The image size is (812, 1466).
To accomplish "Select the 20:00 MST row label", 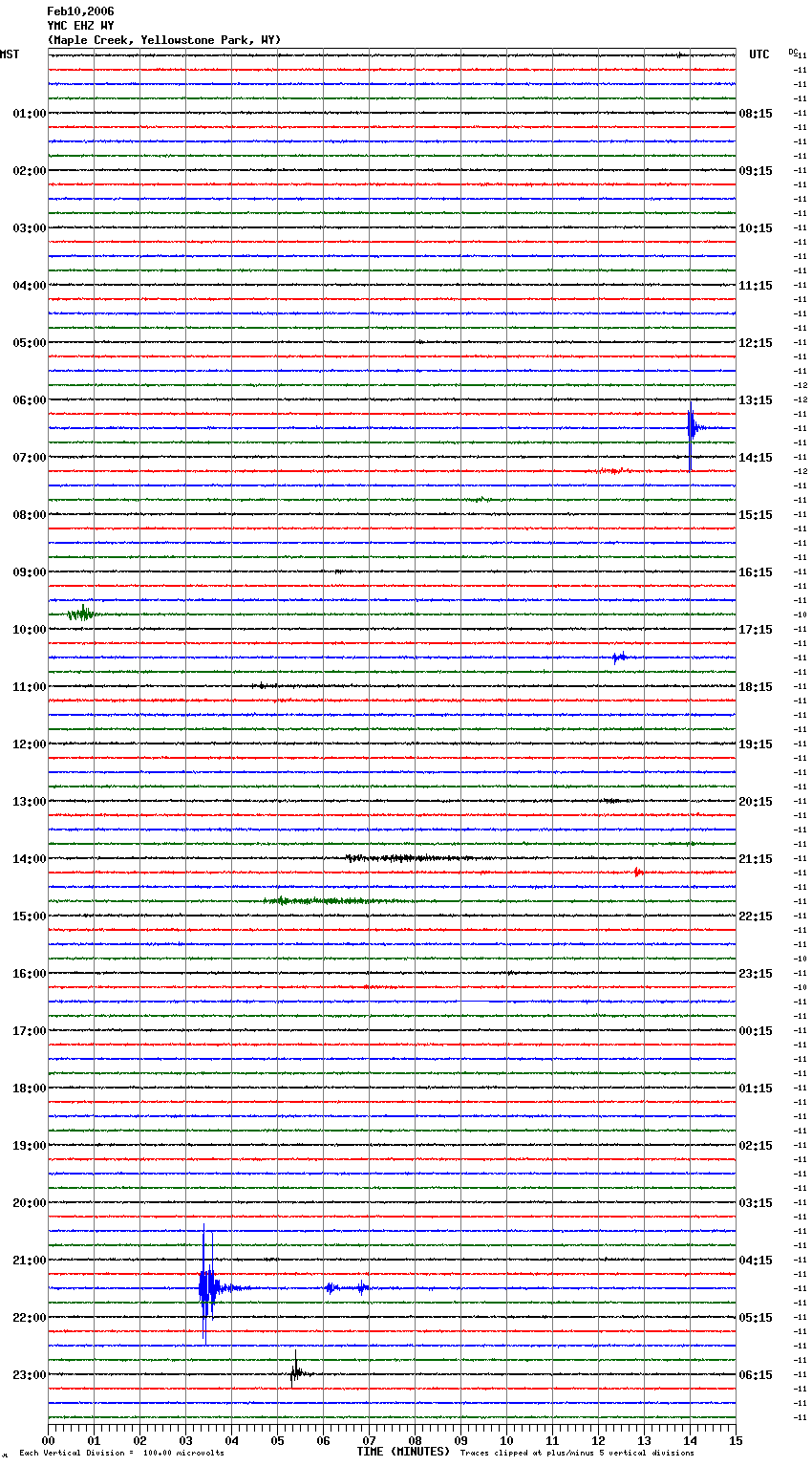I will 30,1203.
